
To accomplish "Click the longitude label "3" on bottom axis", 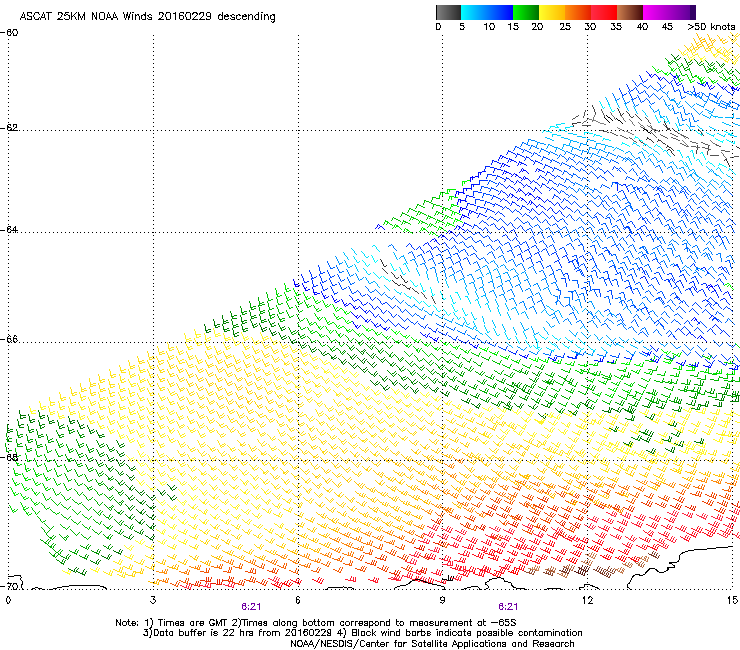I will point(153,600).
